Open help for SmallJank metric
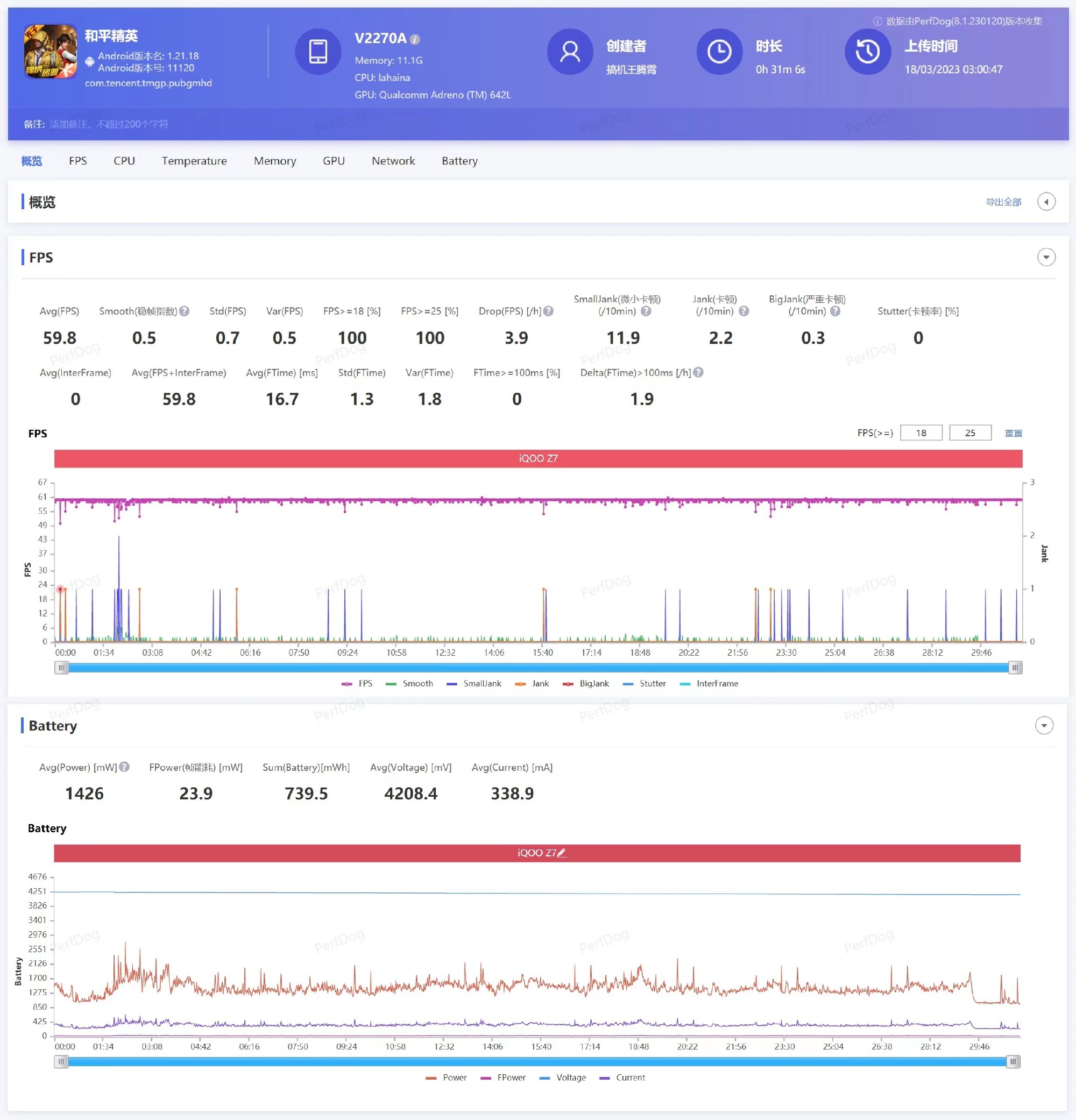Viewport: 1076px width, 1120px height. click(646, 311)
